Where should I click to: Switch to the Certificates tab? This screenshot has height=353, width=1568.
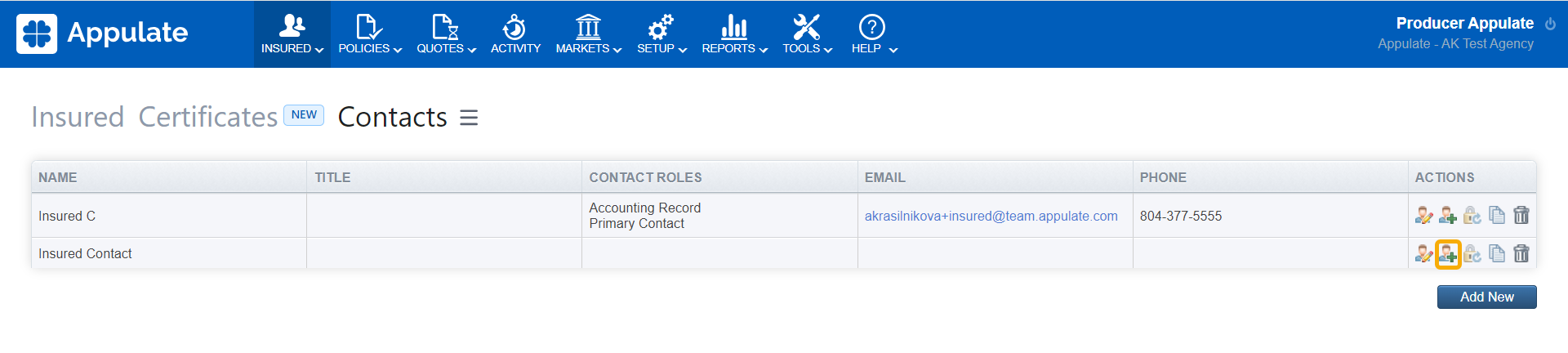[x=208, y=118]
